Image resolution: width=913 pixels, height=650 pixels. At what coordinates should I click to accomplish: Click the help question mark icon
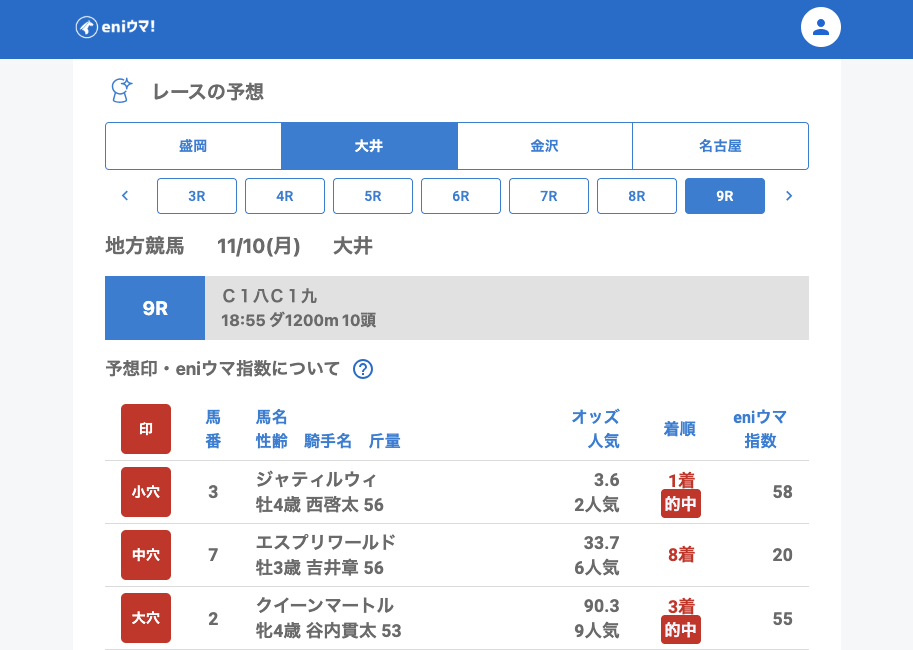click(x=363, y=369)
